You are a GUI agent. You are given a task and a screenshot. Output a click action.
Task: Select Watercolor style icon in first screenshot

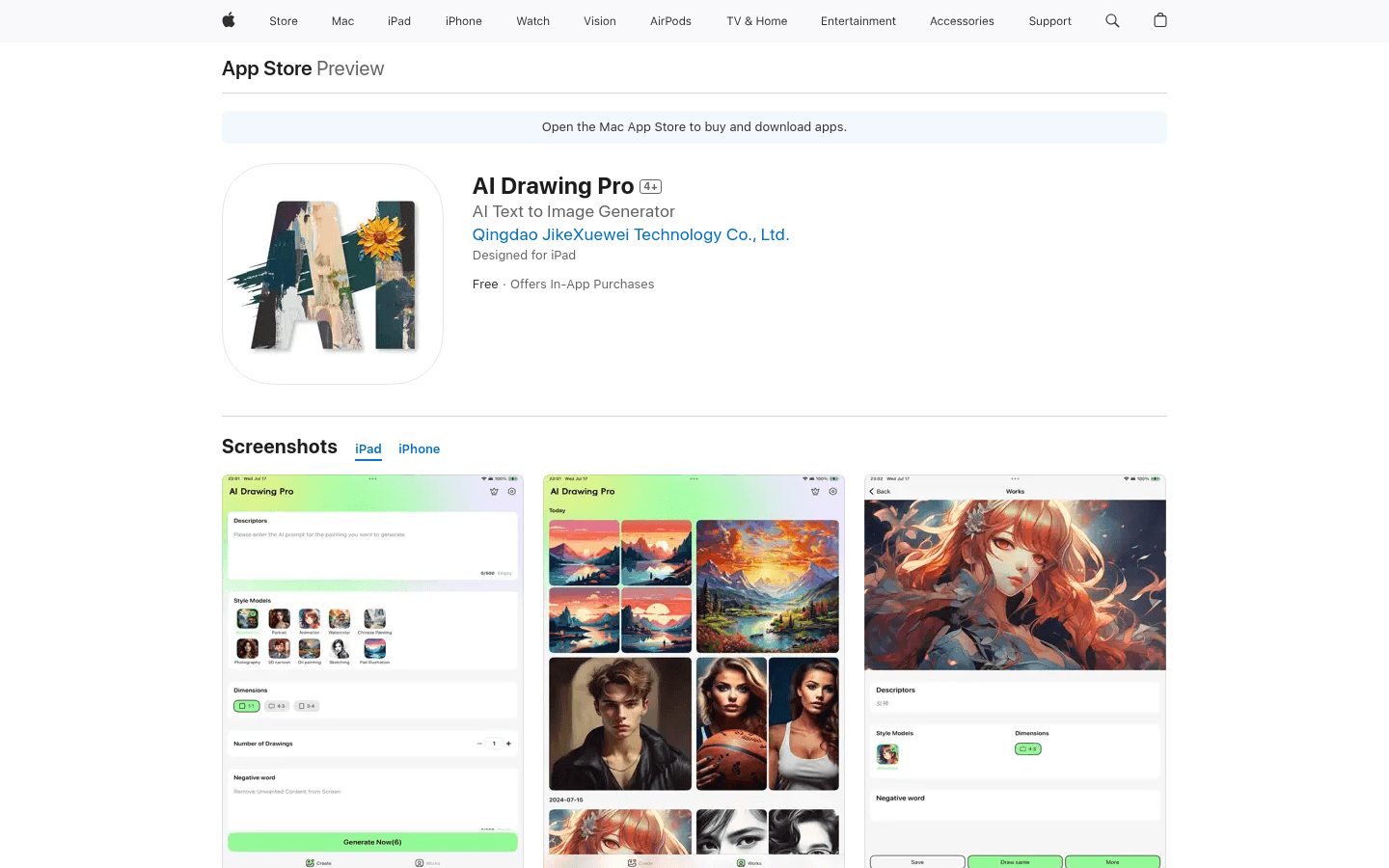point(340,619)
